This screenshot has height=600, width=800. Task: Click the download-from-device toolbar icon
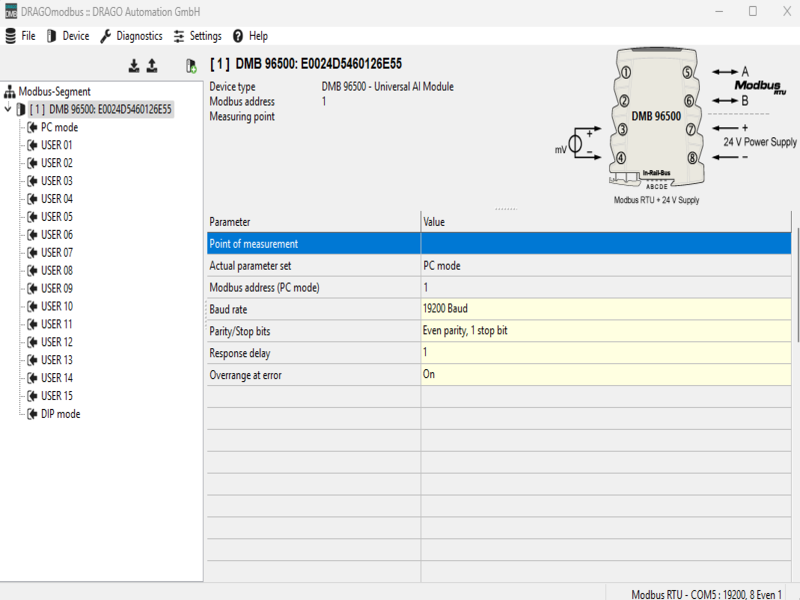134,66
